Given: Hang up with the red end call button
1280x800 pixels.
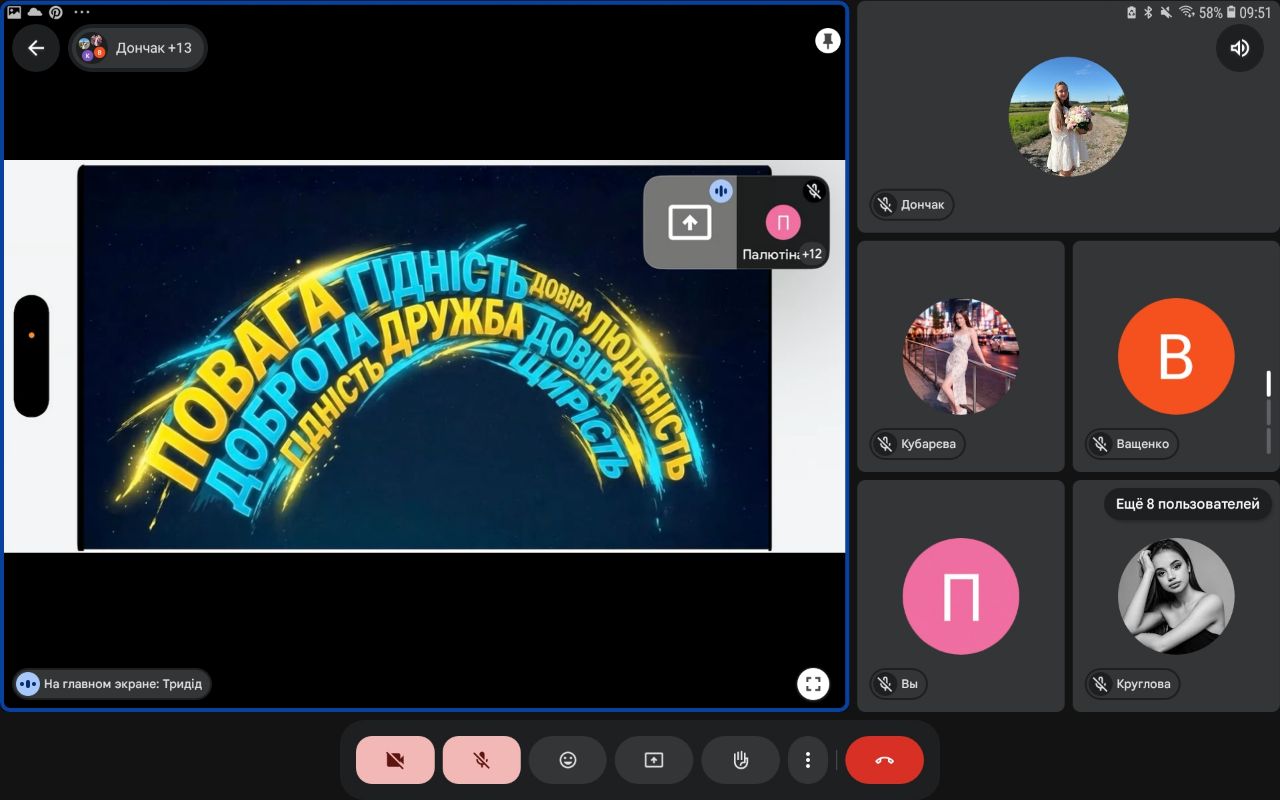Looking at the screenshot, I should pyautogui.click(x=885, y=760).
